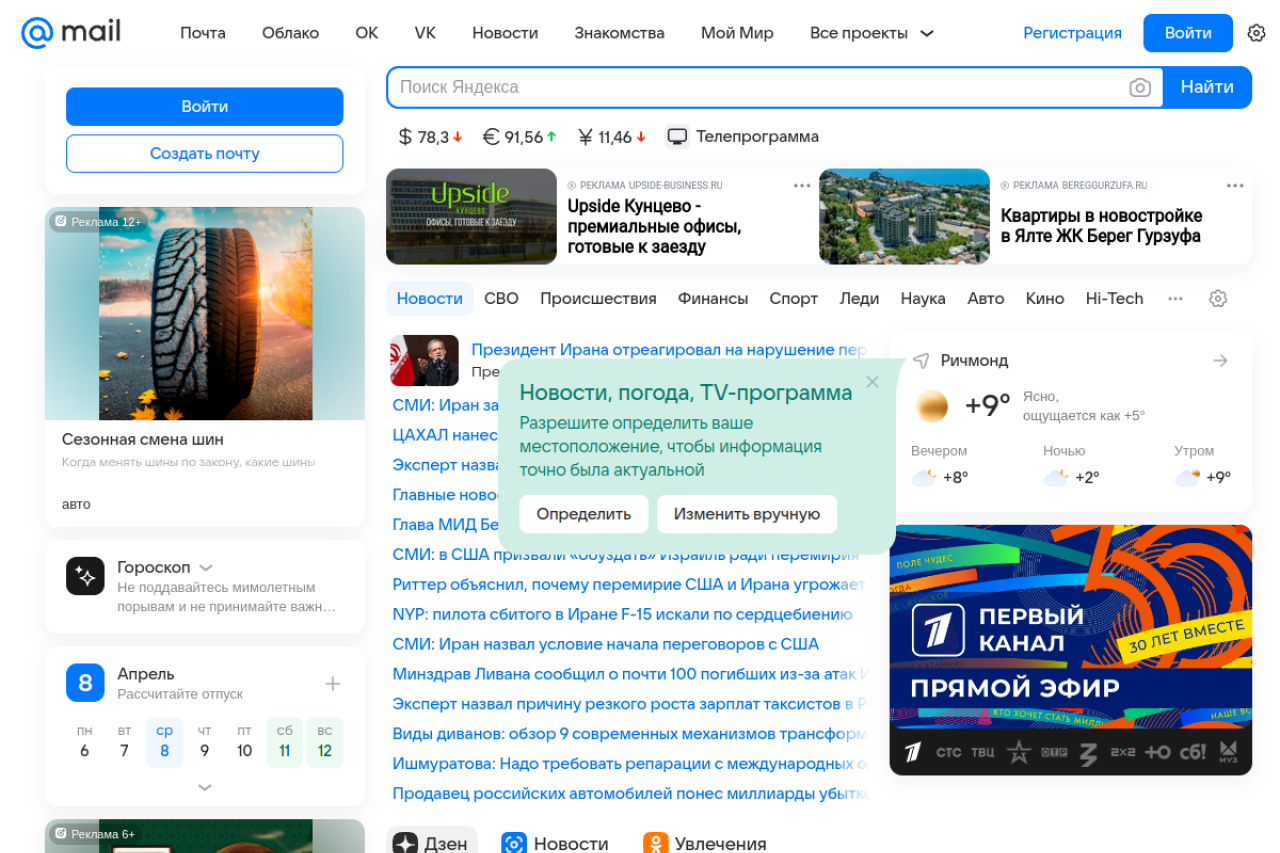Expand the calendar with the down chevron

coord(205,788)
